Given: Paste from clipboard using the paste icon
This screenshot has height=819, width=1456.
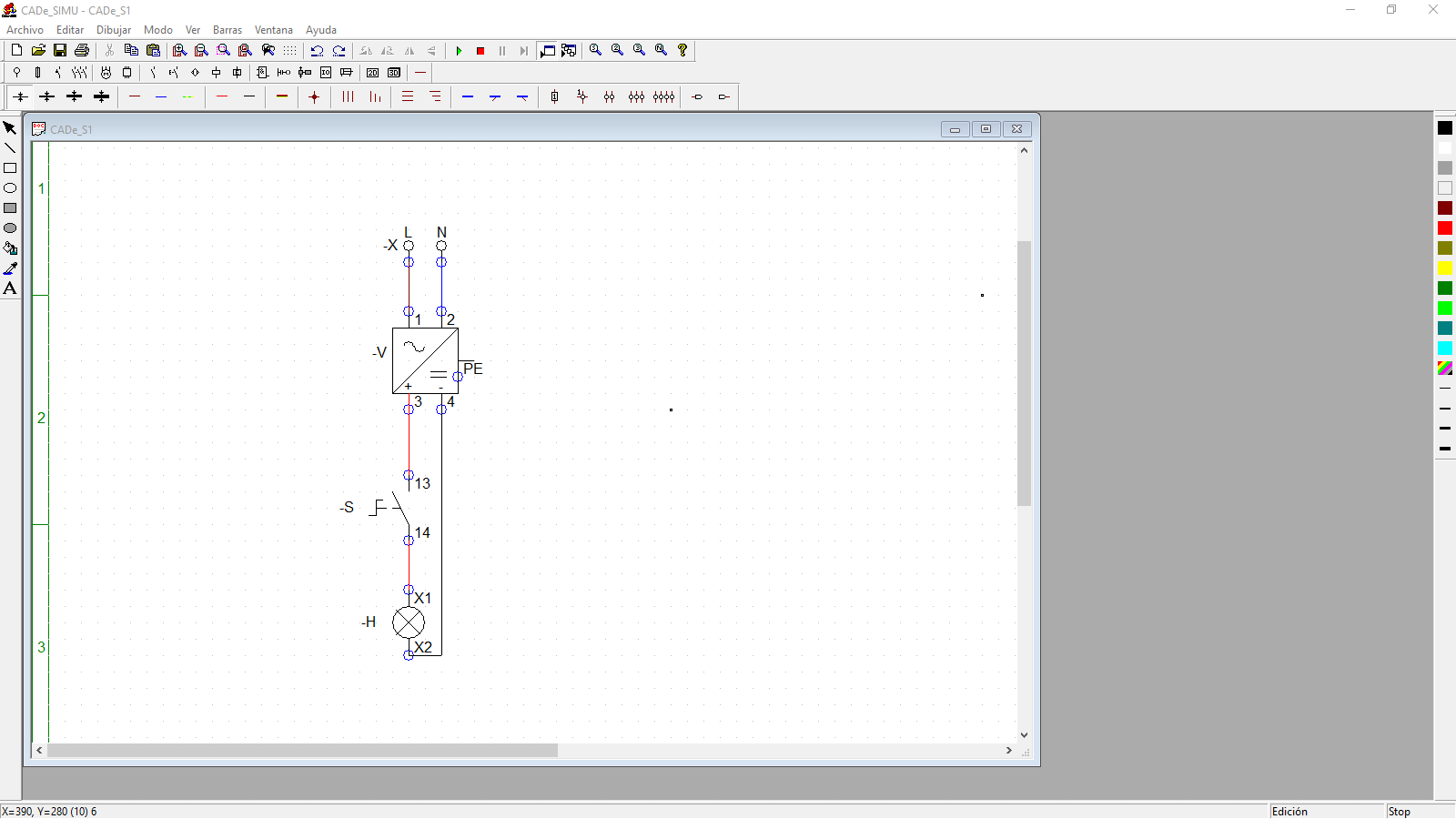Looking at the screenshot, I should click(153, 51).
